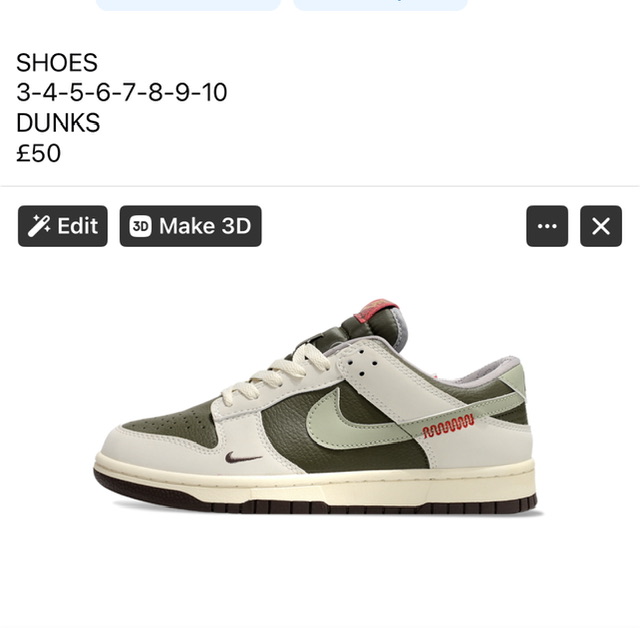The height and width of the screenshot is (628, 640).
Task: Click the red tongue label on the sneaker
Action: pos(375,311)
